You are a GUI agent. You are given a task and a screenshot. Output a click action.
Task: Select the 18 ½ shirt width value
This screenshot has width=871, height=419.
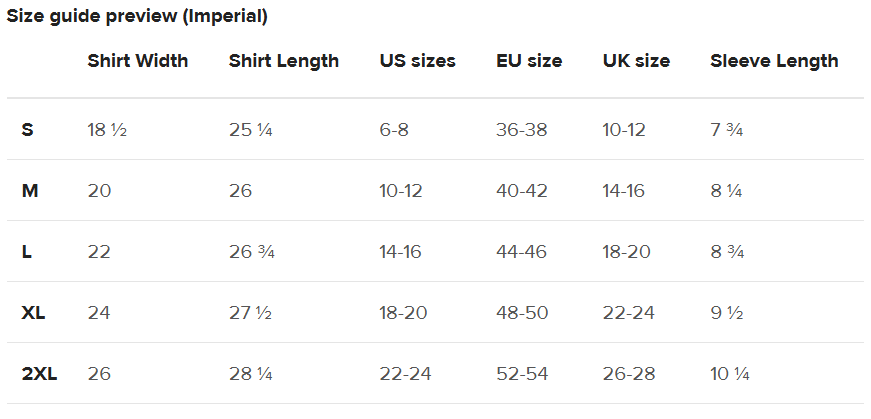(x=107, y=130)
